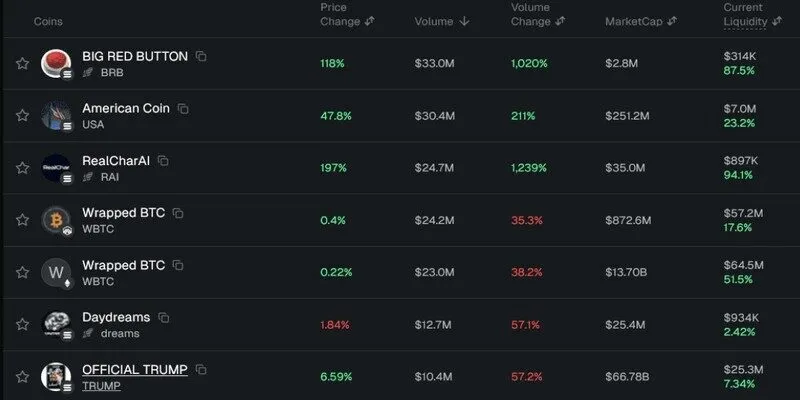Copy RealCharAI address icon
This screenshot has height=400, width=800.
[x=163, y=161]
